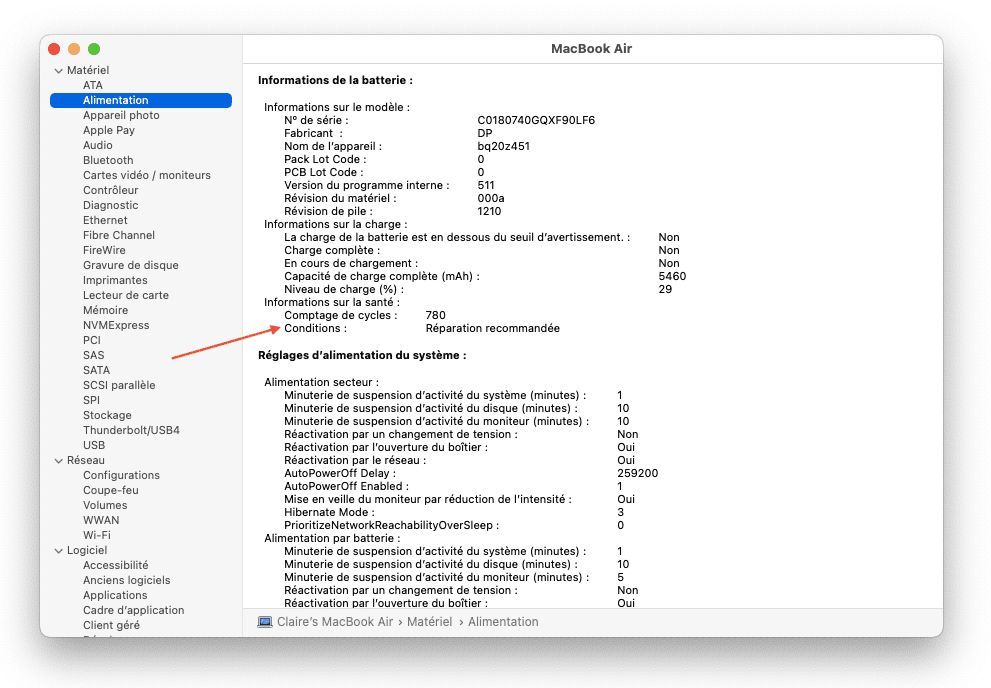991x688 pixels.
Task: Select Applications under Logiciel
Action: [x=115, y=595]
